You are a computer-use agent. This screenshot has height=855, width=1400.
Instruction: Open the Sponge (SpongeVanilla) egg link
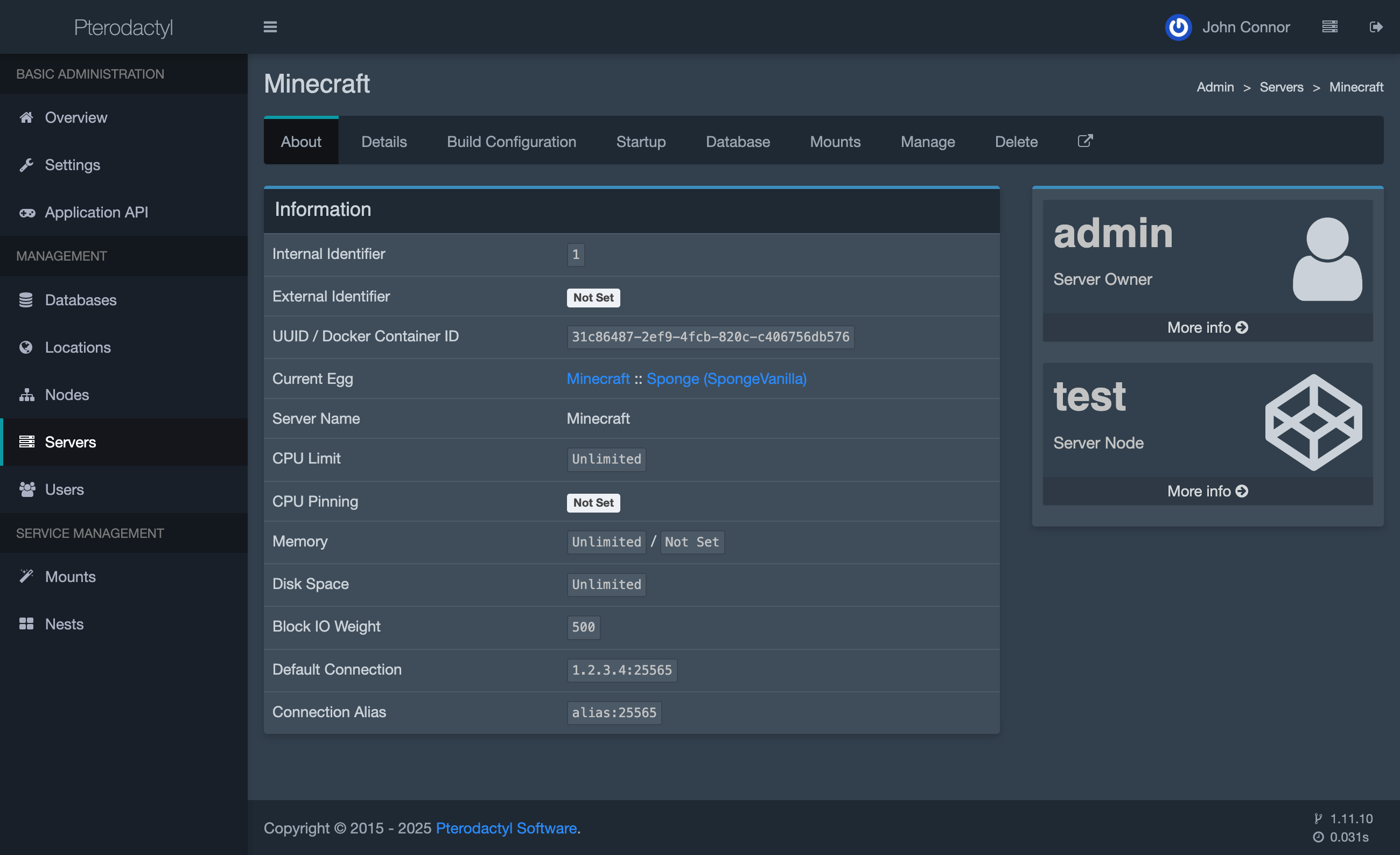726,379
